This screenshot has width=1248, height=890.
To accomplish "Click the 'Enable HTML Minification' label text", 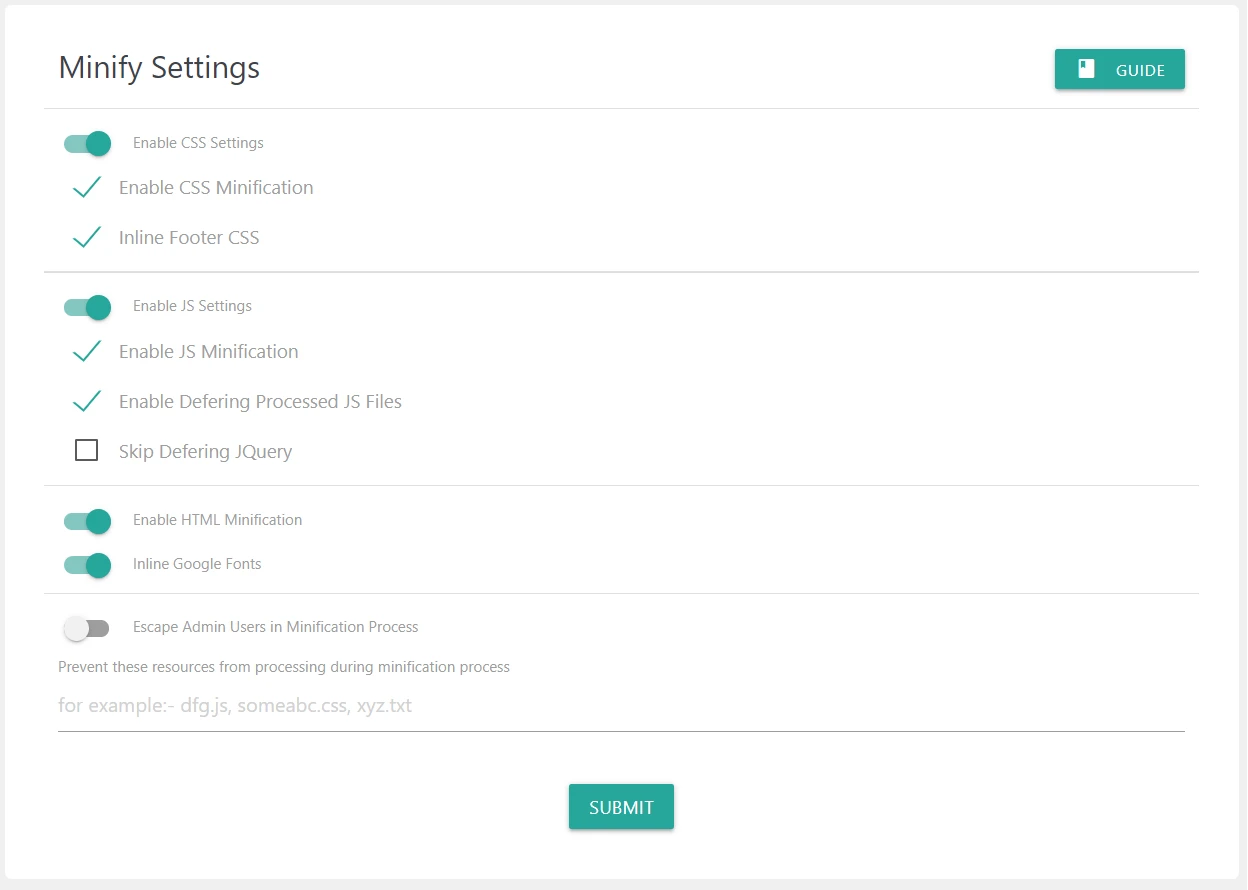I will 217,520.
